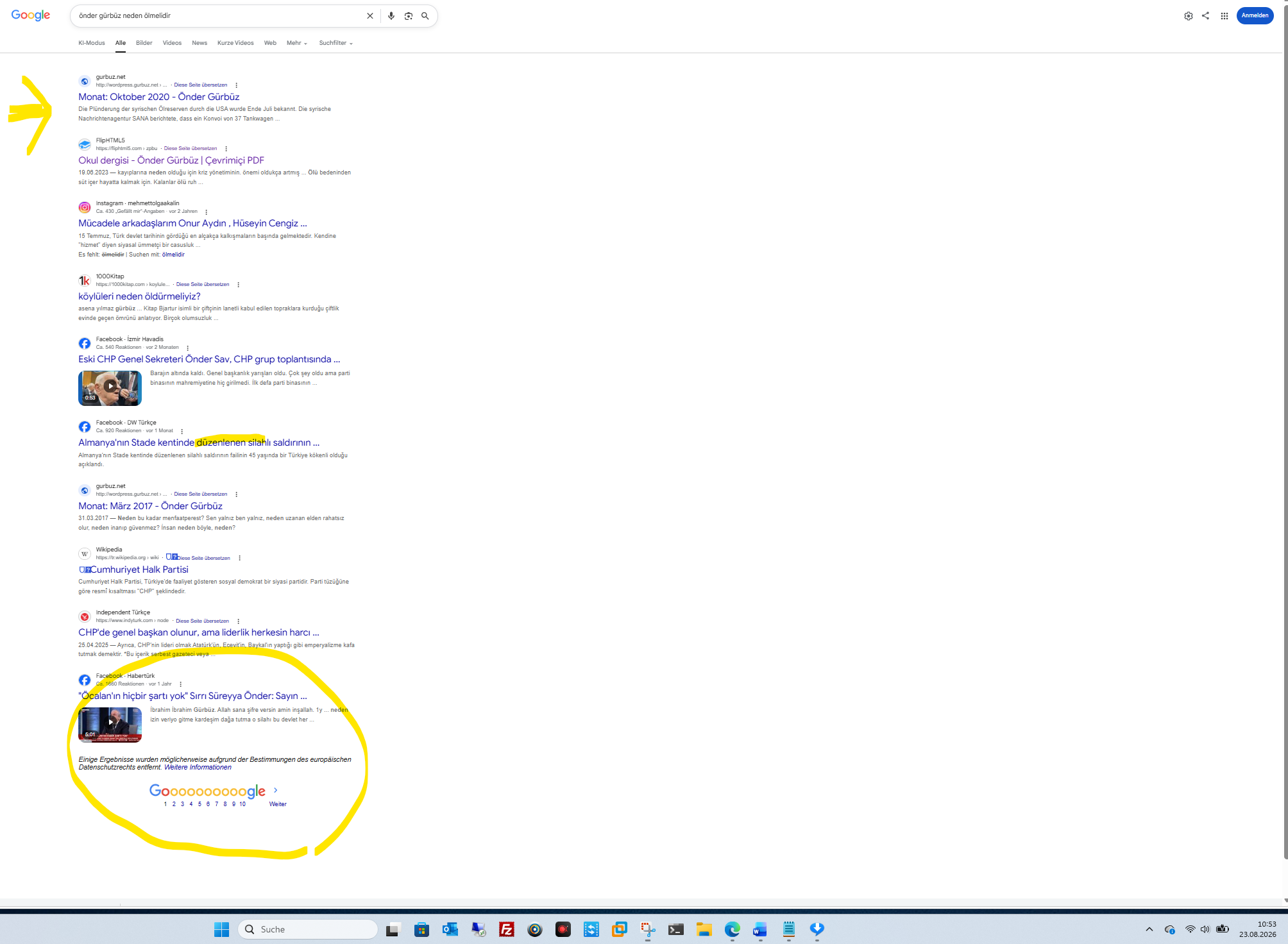
Task: Open the Kurze Videos tab
Action: [x=235, y=43]
